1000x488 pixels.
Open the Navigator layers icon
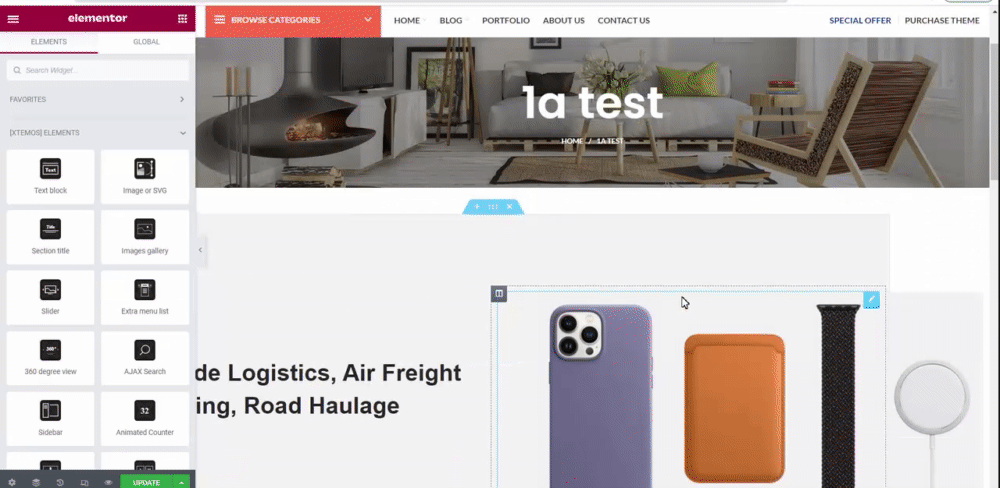36,483
